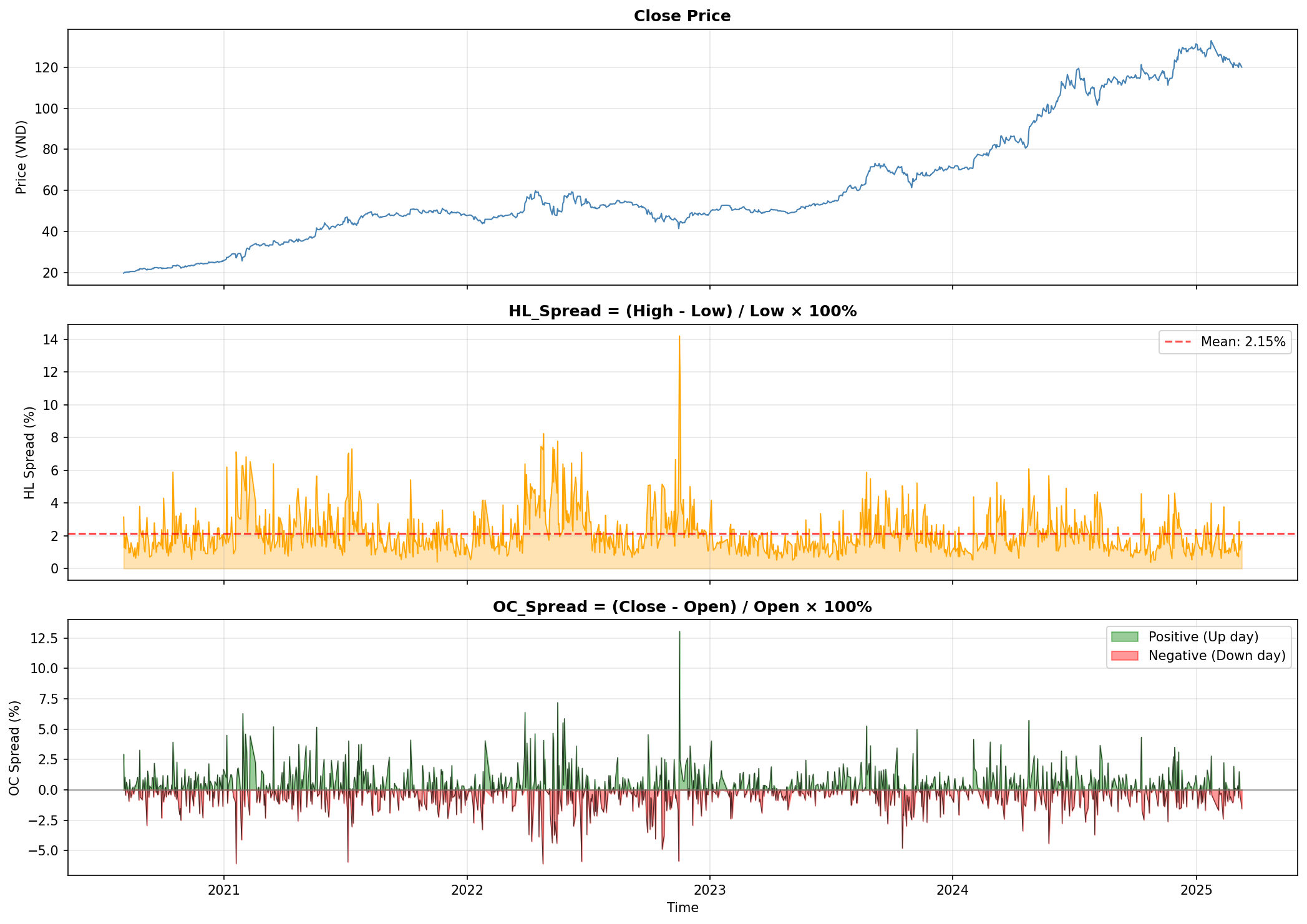
Task: Click the 2022 x-axis tick label
Action: tap(467, 890)
